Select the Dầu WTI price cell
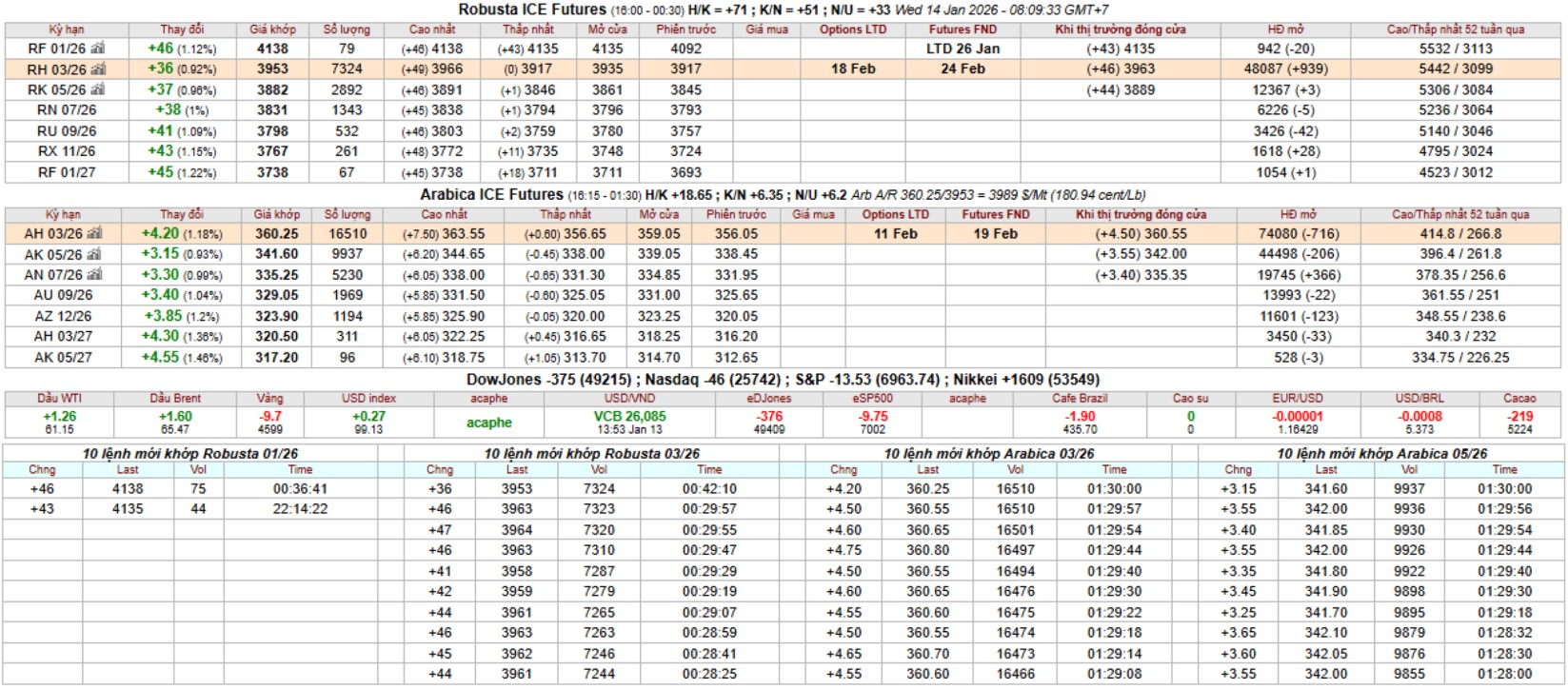The image size is (1568, 689). pyautogui.click(x=59, y=417)
